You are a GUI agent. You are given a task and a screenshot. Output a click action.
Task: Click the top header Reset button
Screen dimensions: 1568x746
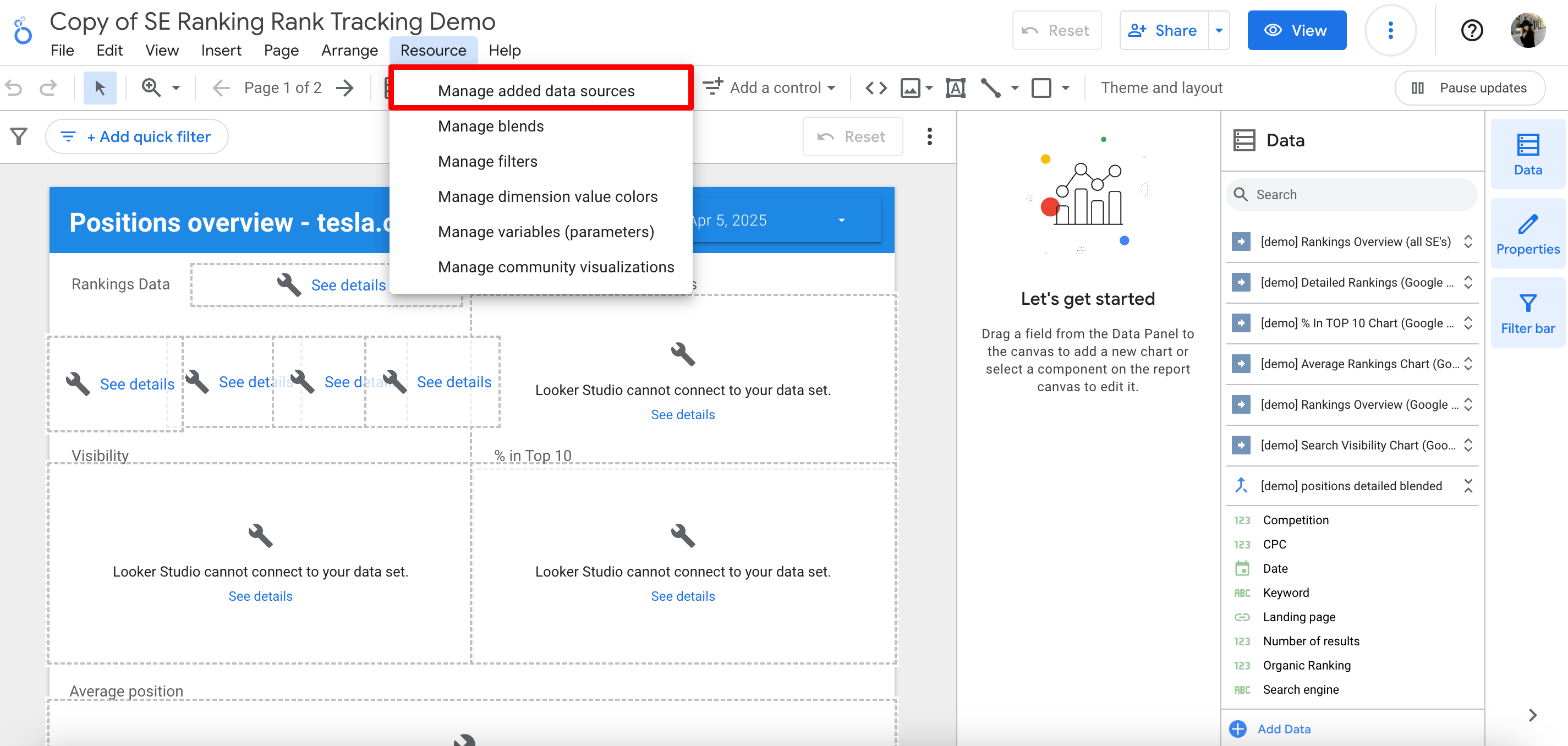[1056, 30]
